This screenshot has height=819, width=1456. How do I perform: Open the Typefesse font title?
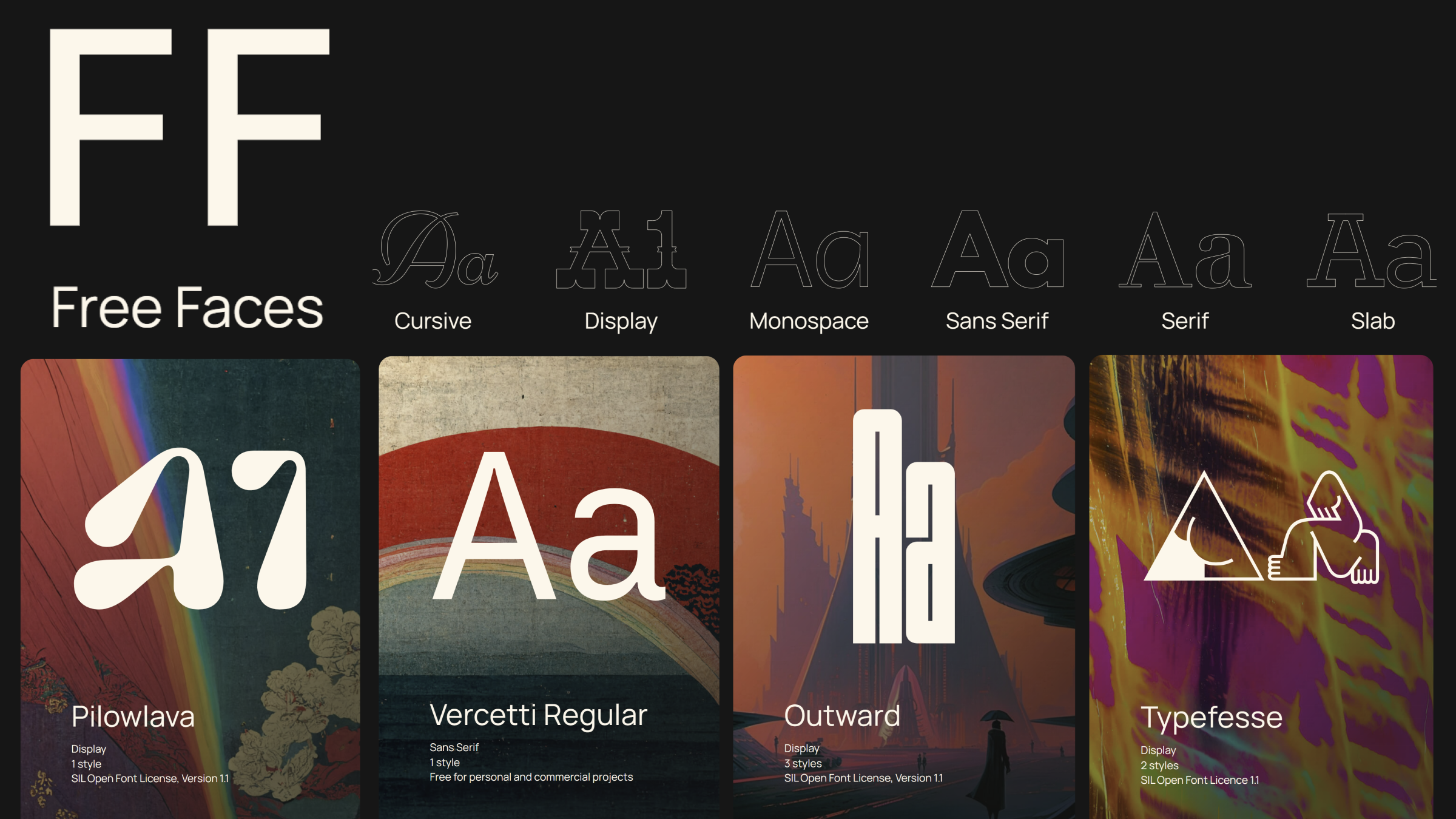click(1212, 718)
